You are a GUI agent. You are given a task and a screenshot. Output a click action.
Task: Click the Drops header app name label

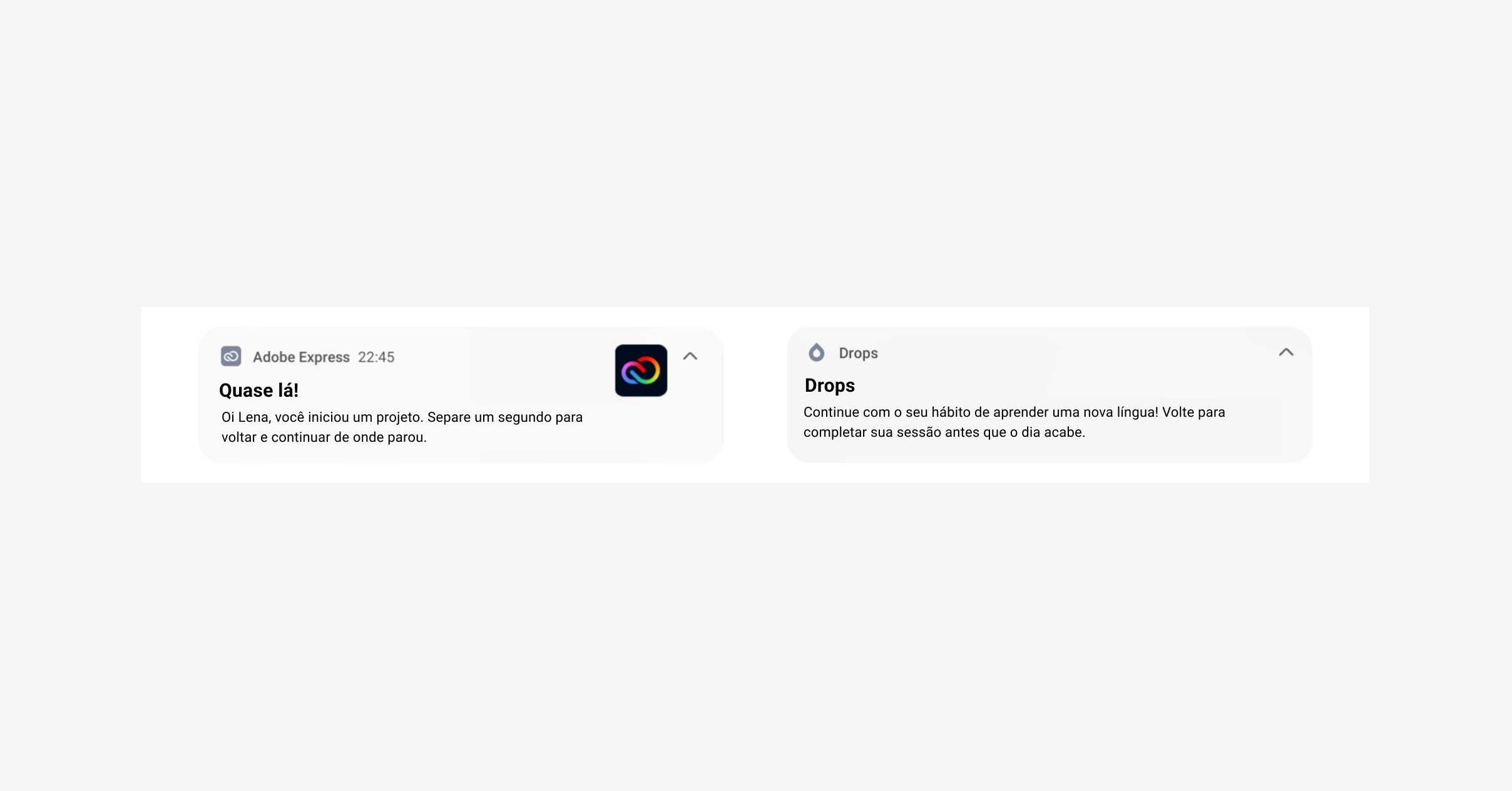[x=858, y=354]
